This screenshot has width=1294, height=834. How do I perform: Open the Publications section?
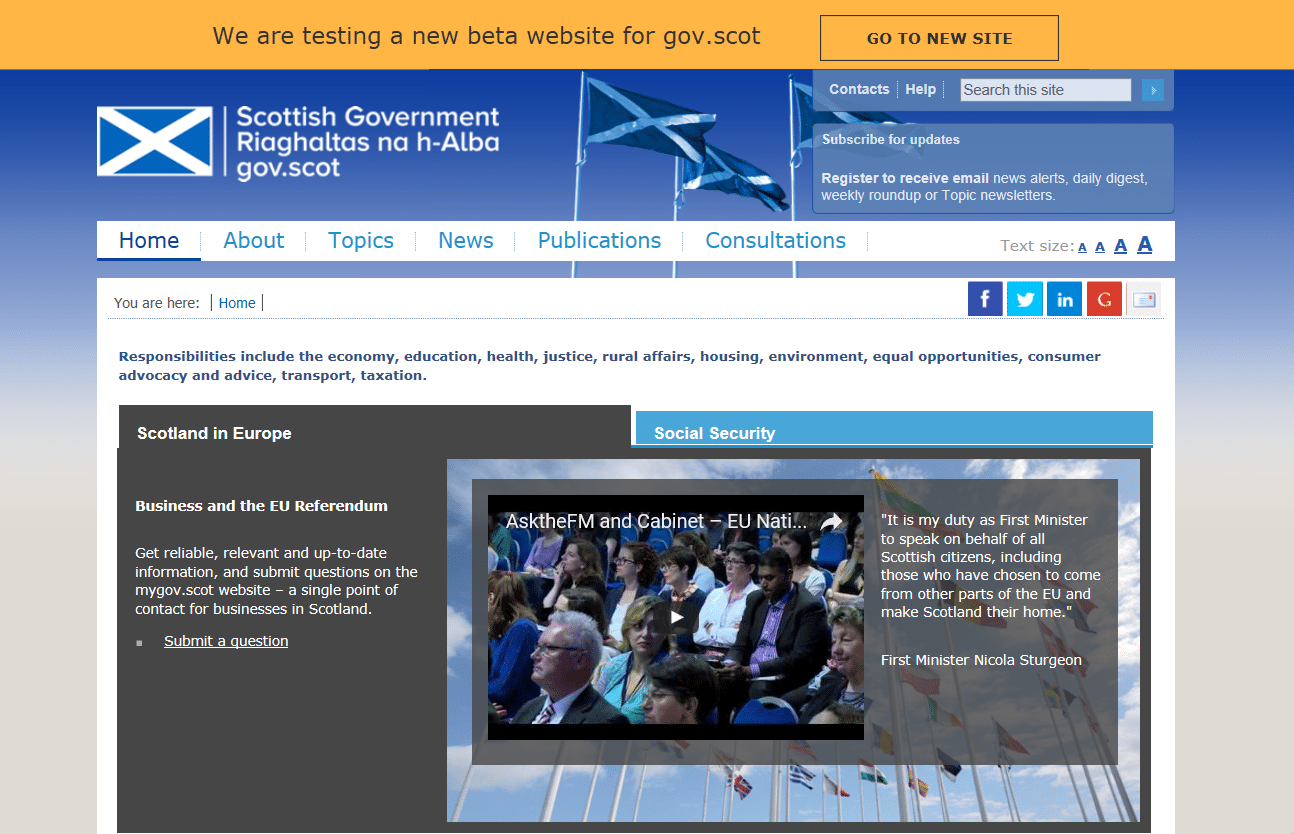pos(599,241)
